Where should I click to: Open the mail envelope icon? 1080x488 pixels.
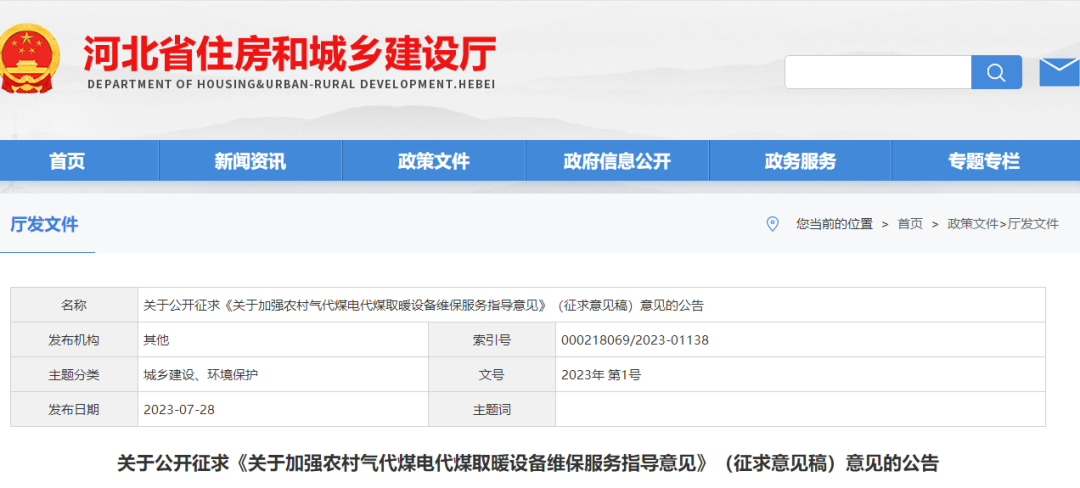click(x=1059, y=72)
